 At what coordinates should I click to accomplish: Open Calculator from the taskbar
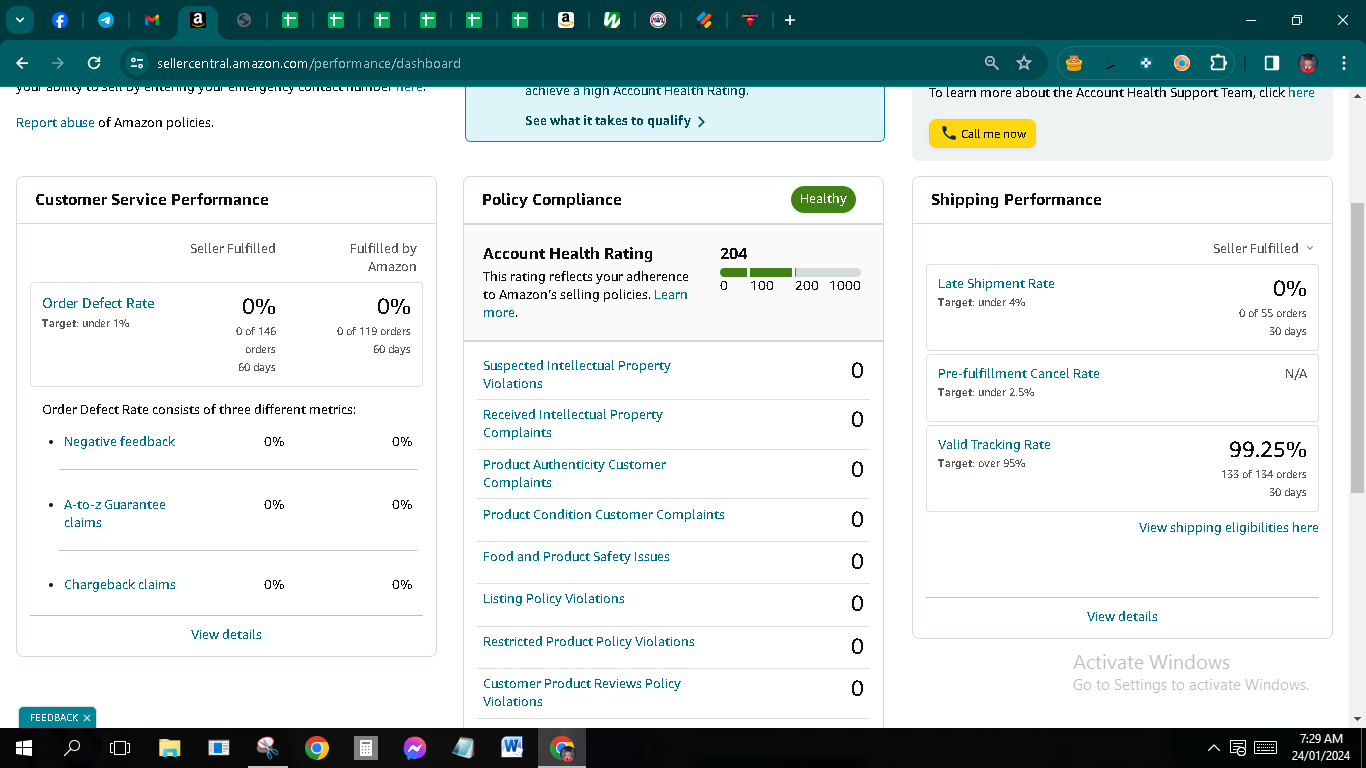366,747
